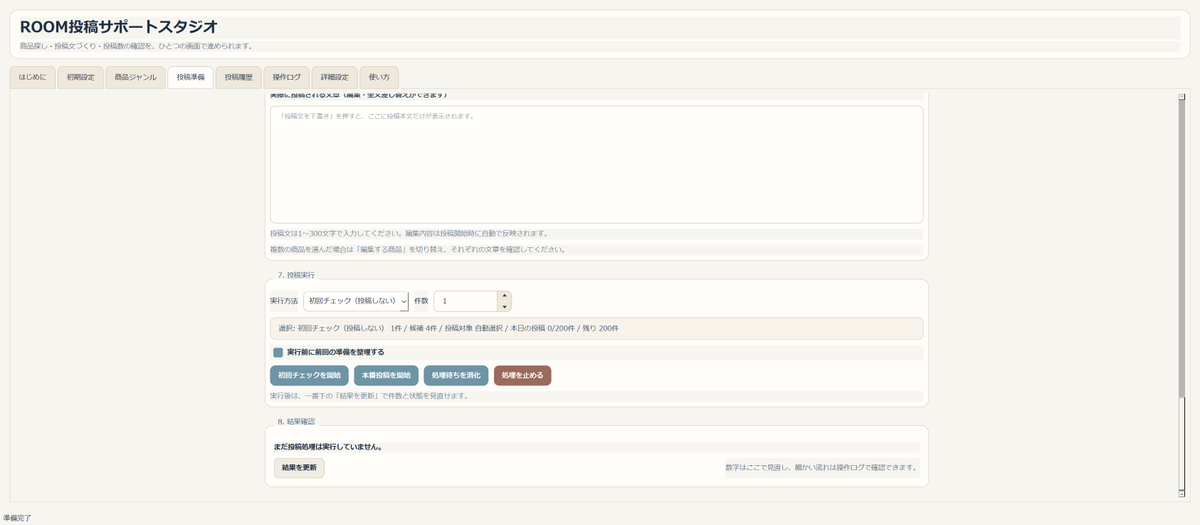Go to the 投稿履歴 tab
This screenshot has width=1200, height=525.
pos(239,77)
